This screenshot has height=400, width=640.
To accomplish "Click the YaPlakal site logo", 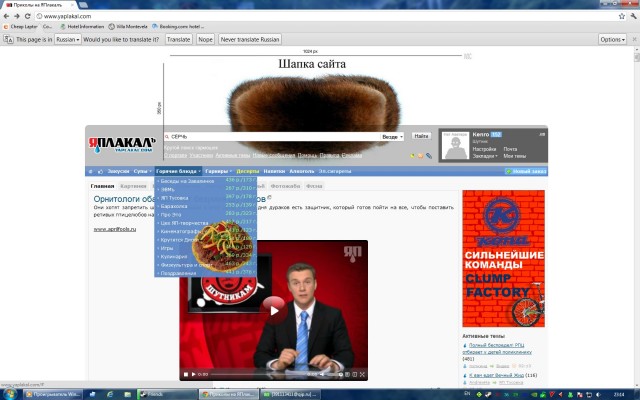I will point(122,144).
